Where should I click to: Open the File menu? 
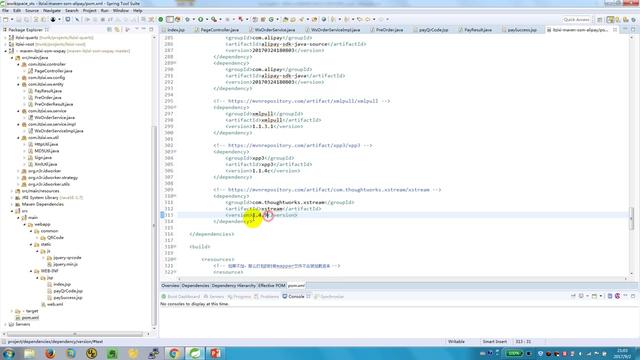(5, 11)
